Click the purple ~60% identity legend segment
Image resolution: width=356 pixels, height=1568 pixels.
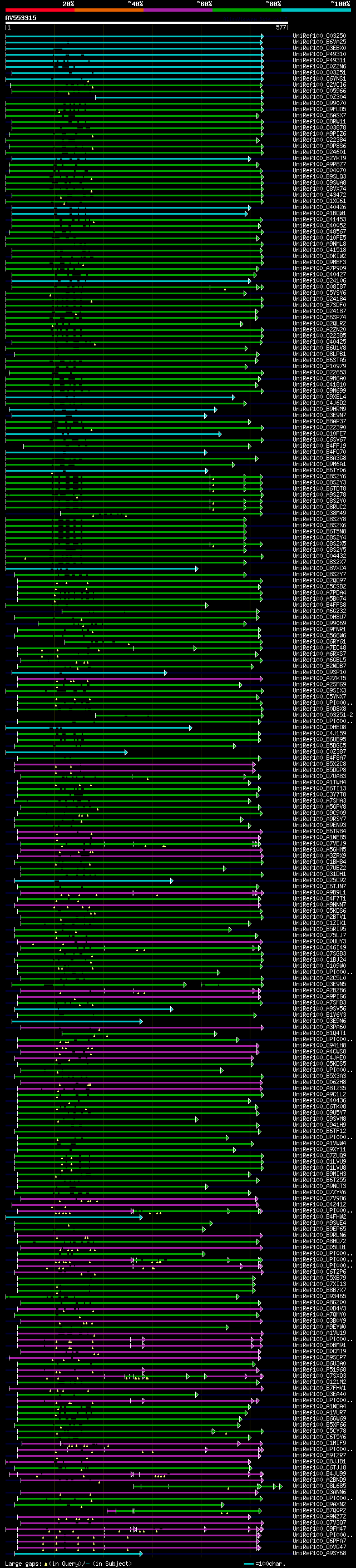pos(179,10)
